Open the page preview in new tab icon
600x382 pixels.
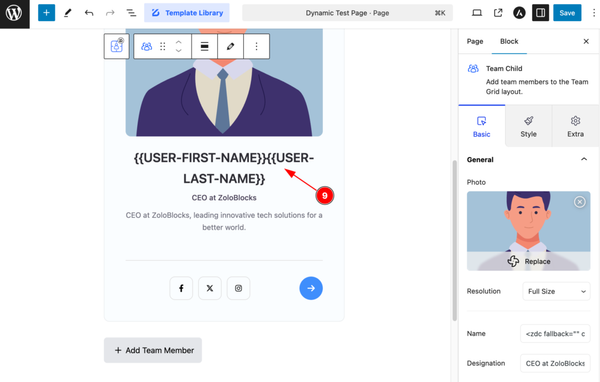(x=498, y=13)
